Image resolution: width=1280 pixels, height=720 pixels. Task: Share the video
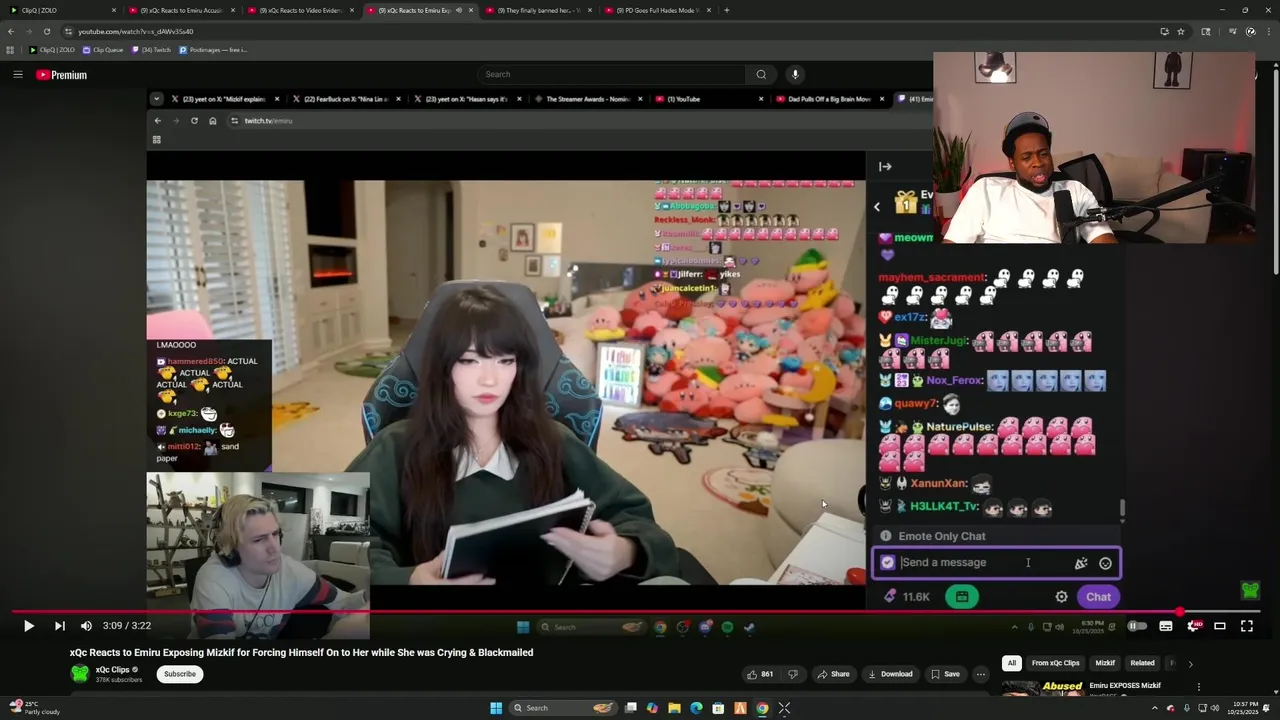click(833, 674)
